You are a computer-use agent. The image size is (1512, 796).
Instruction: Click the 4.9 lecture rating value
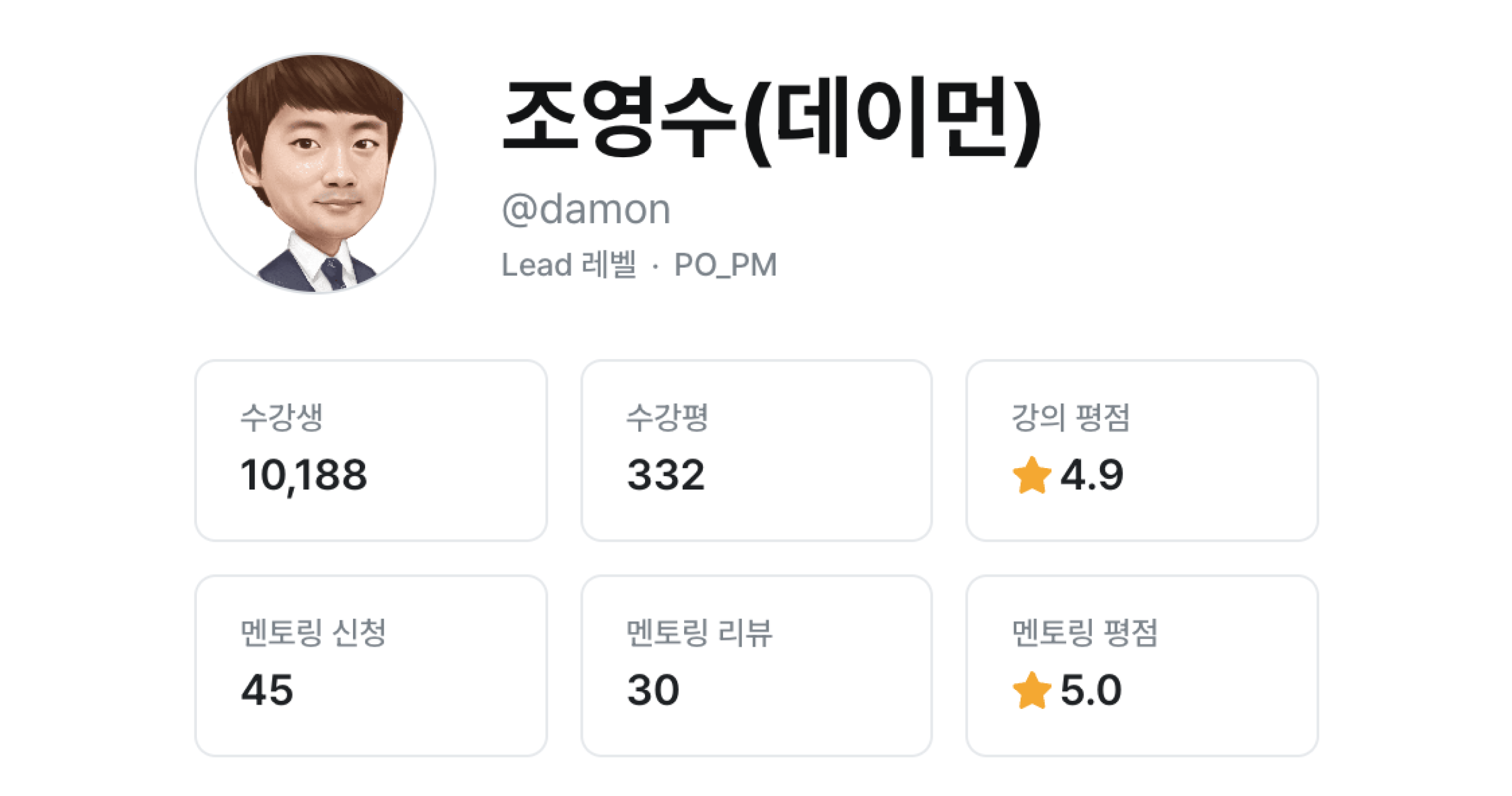1091,475
